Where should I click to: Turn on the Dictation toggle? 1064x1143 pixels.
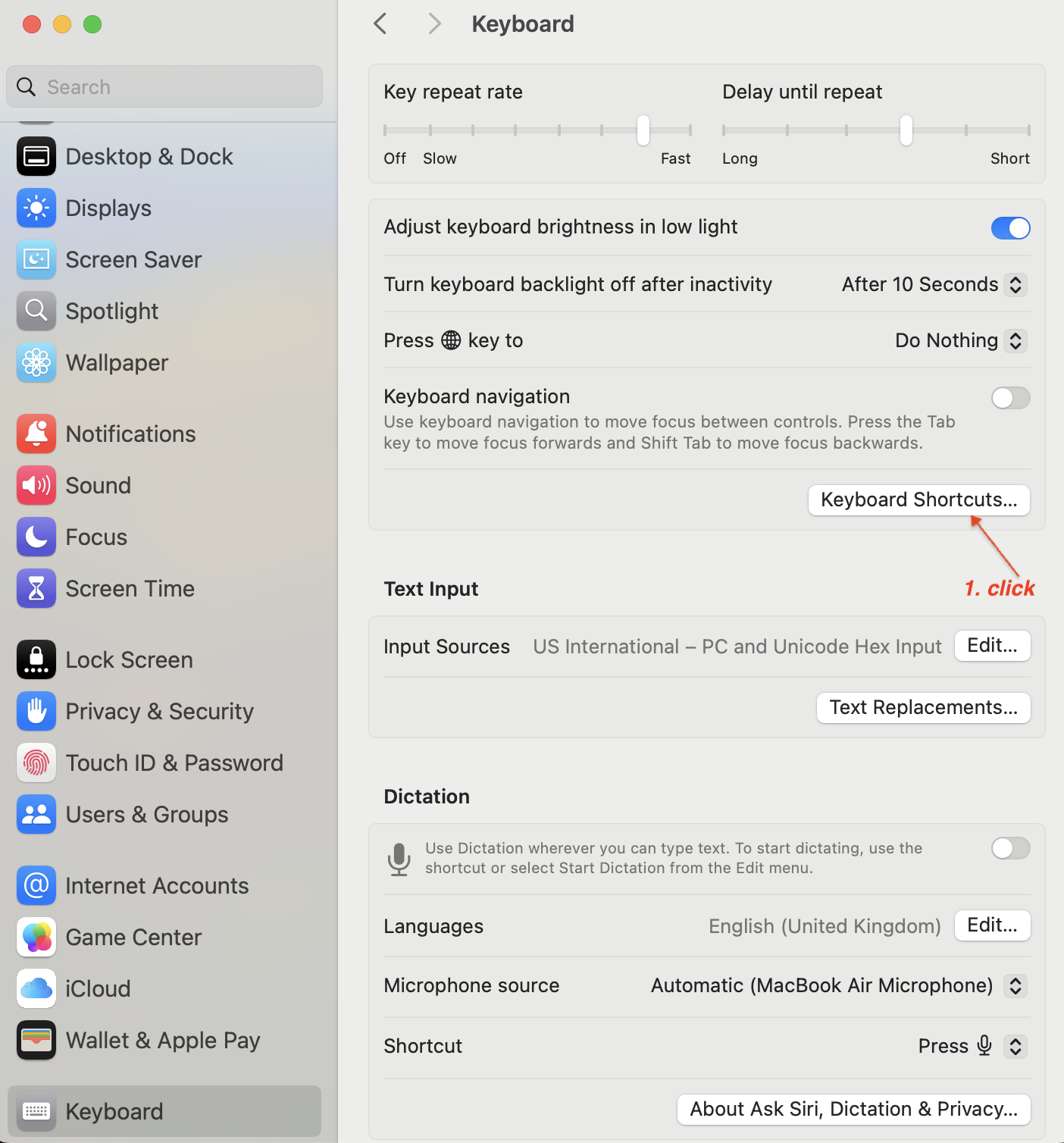[1010, 847]
